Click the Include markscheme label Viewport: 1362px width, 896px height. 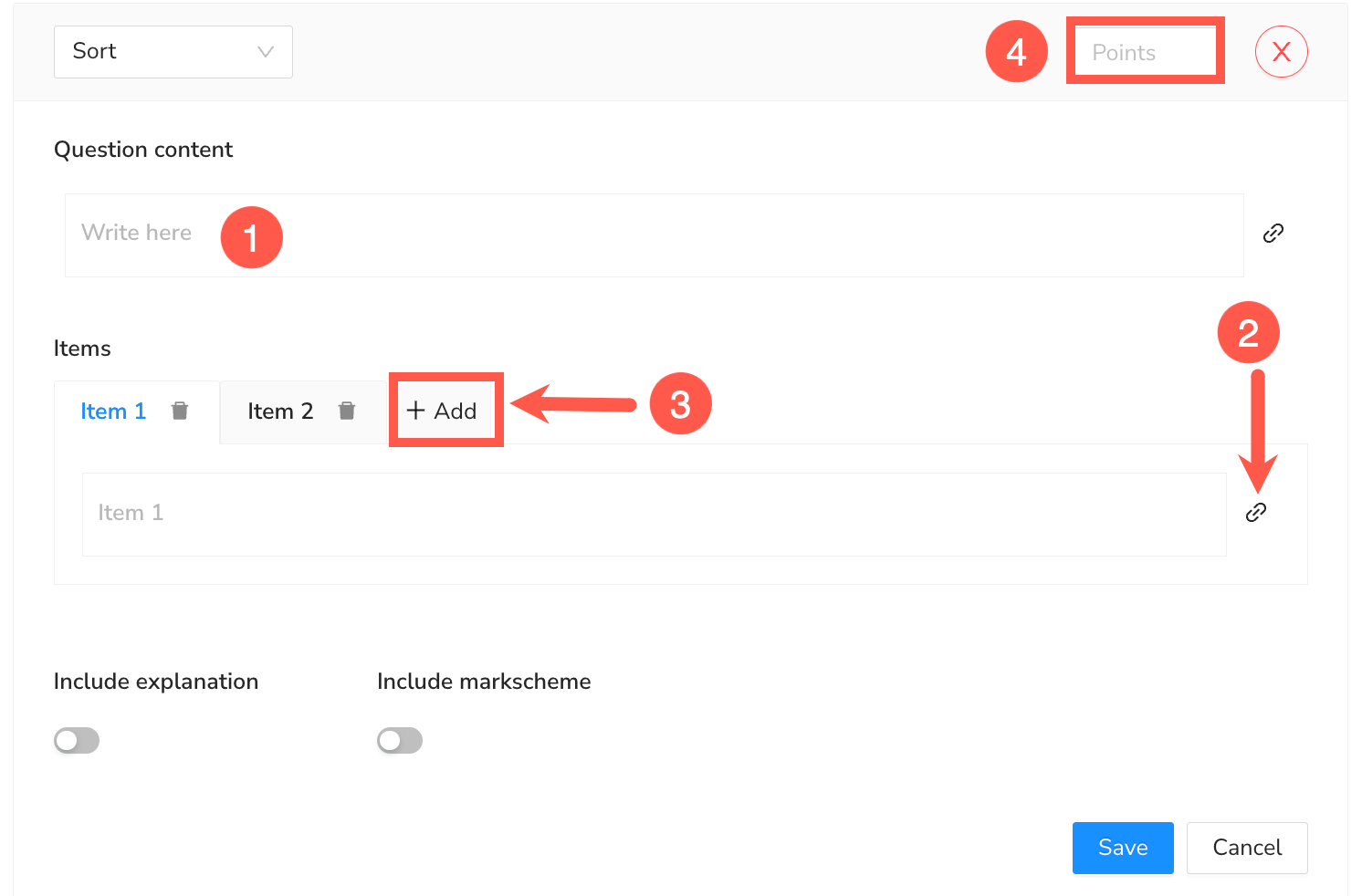coord(484,682)
